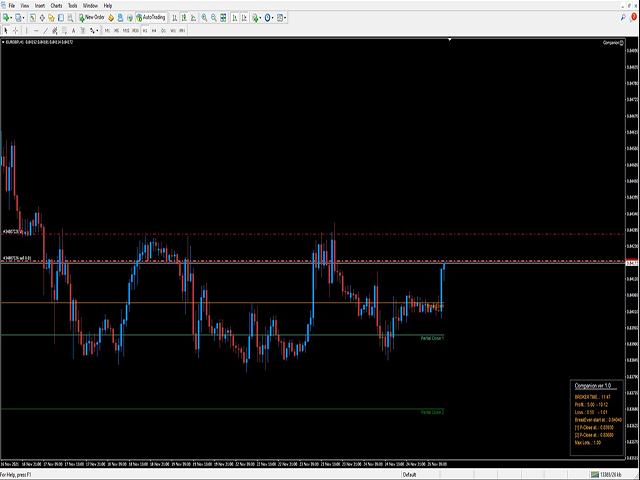
Task: Switch to M30 timeframe
Action: point(135,31)
